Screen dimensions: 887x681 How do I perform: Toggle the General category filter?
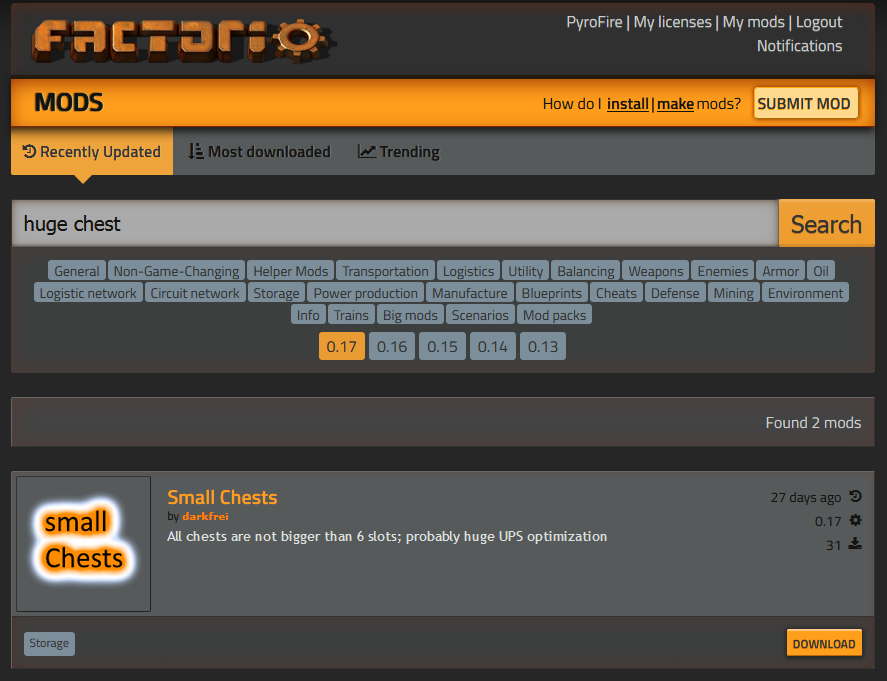(77, 271)
